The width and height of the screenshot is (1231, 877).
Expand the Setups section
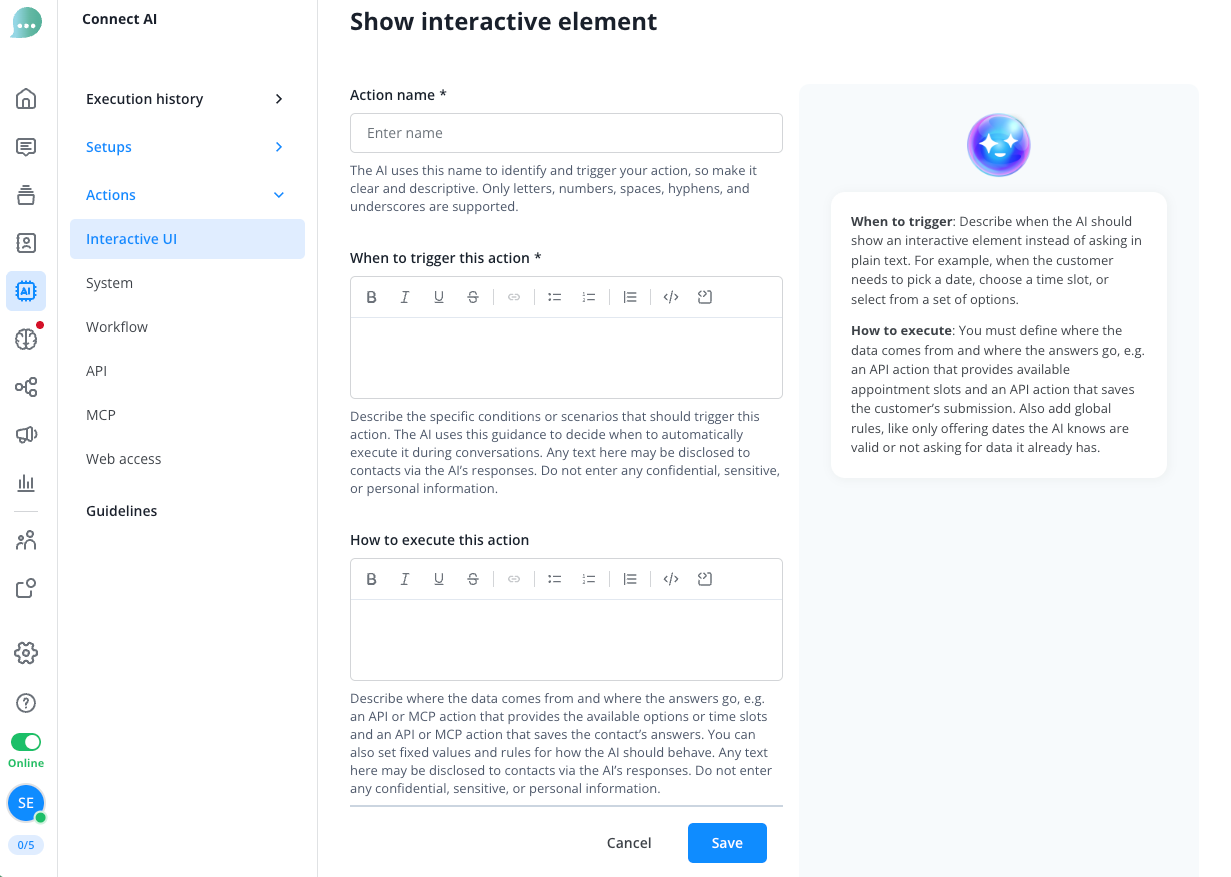(187, 147)
